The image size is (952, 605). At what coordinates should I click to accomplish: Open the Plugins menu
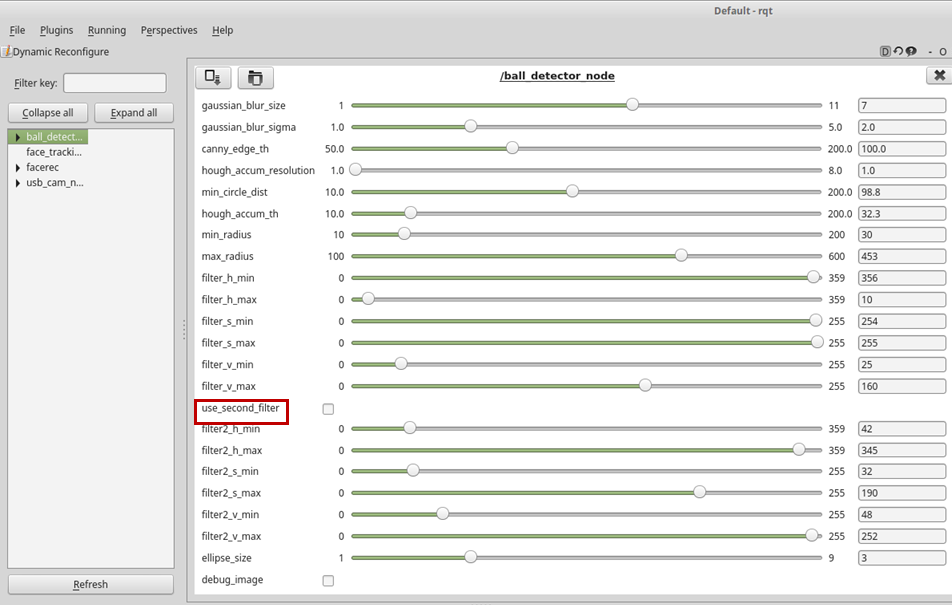[56, 30]
